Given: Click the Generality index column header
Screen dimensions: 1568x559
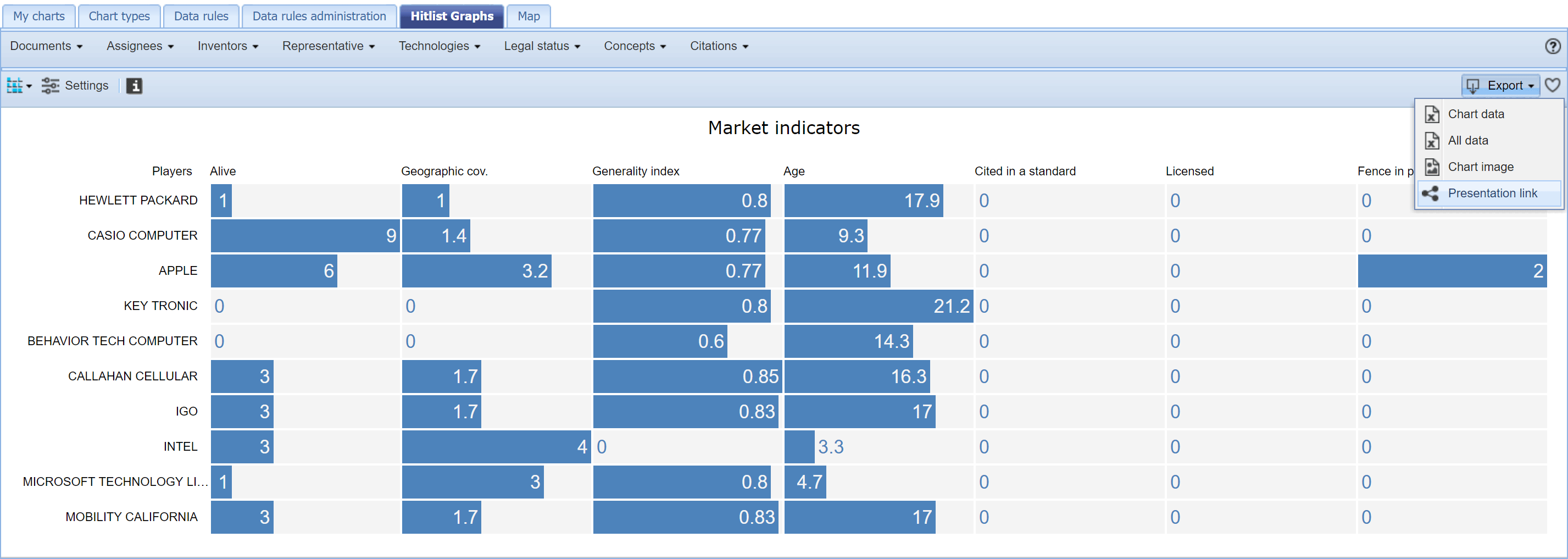Looking at the screenshot, I should pos(636,171).
